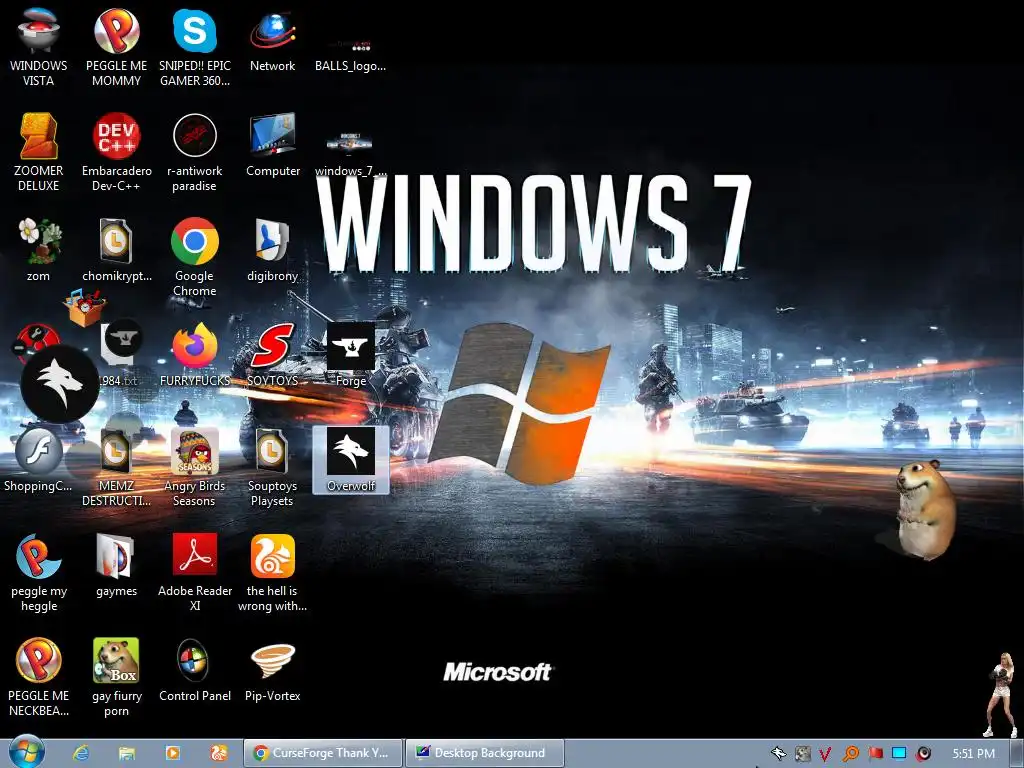The width and height of the screenshot is (1024, 768).
Task: Select the MEMZ DESTRUCTI file
Action: click(x=116, y=468)
